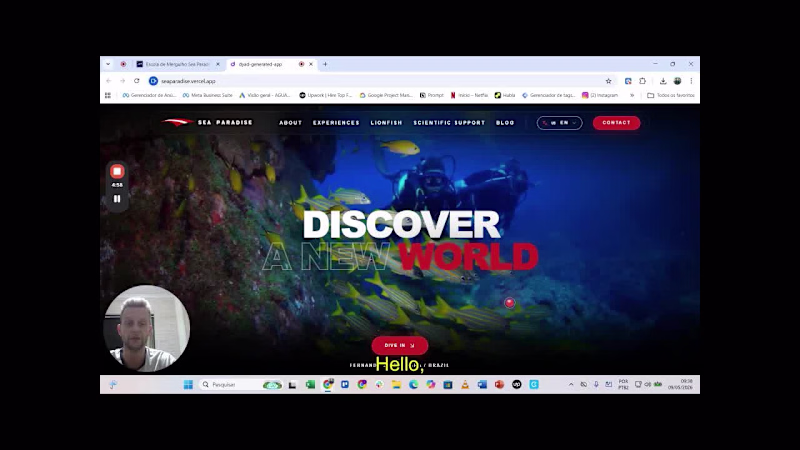This screenshot has width=800, height=450.
Task: Open the Gerenciador de tags bookmark
Action: pyautogui.click(x=548, y=95)
